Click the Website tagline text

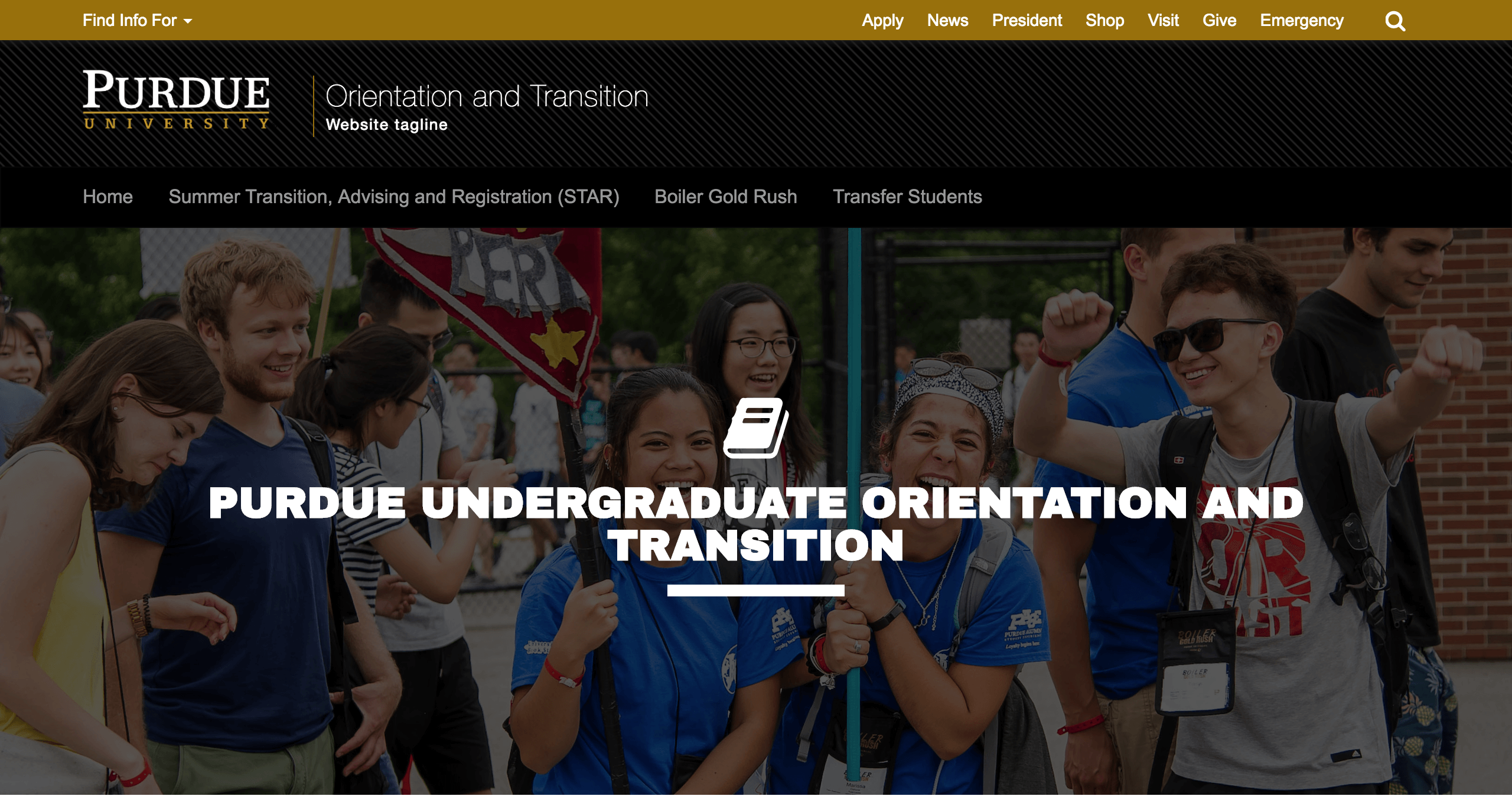387,125
